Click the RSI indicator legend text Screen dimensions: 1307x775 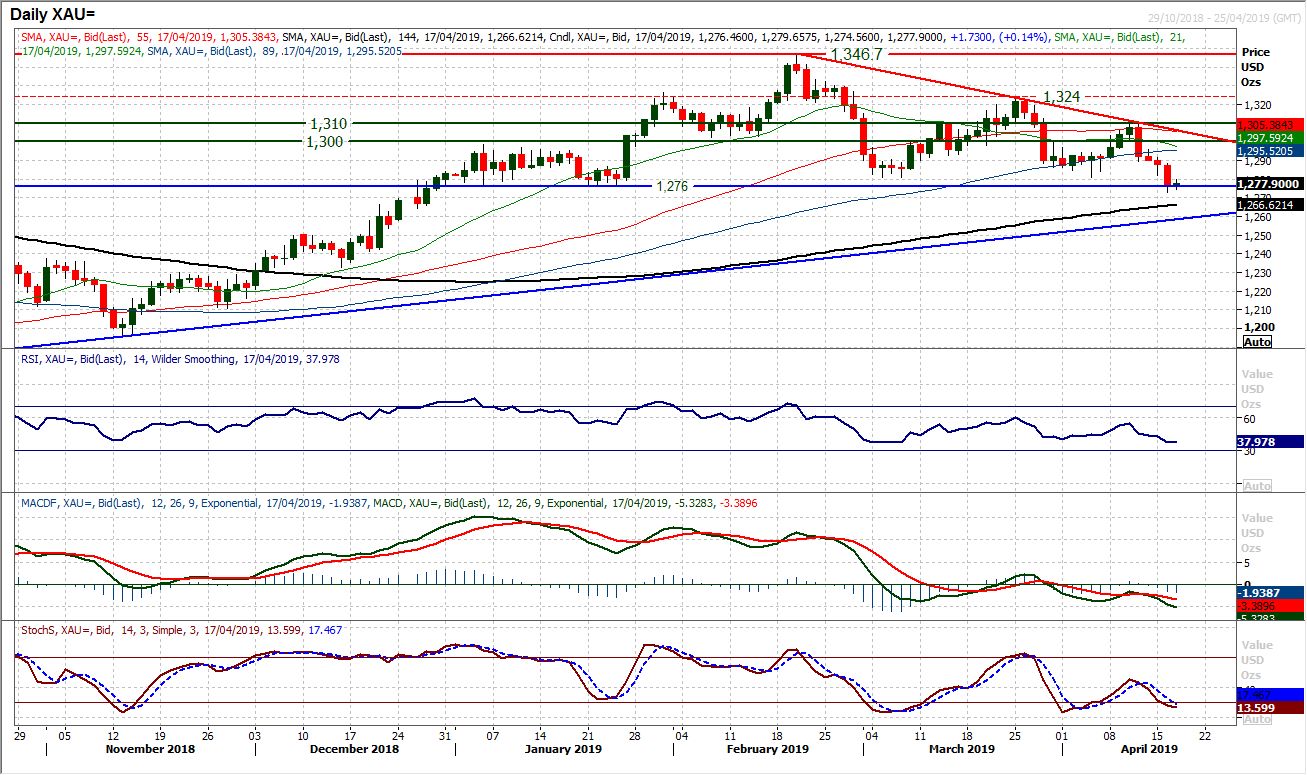[x=180, y=358]
